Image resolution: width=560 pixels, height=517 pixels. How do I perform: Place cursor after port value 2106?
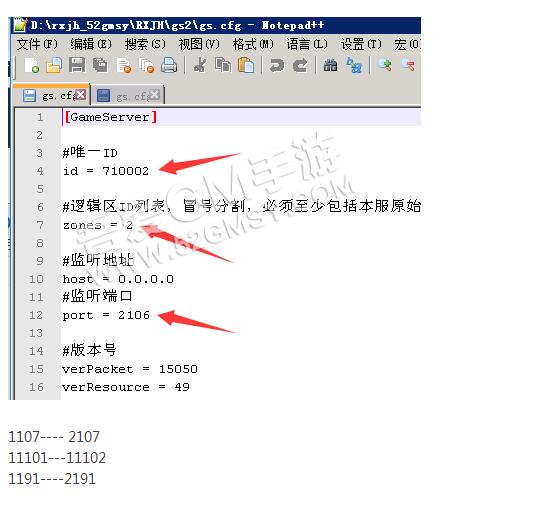pyautogui.click(x=150, y=315)
